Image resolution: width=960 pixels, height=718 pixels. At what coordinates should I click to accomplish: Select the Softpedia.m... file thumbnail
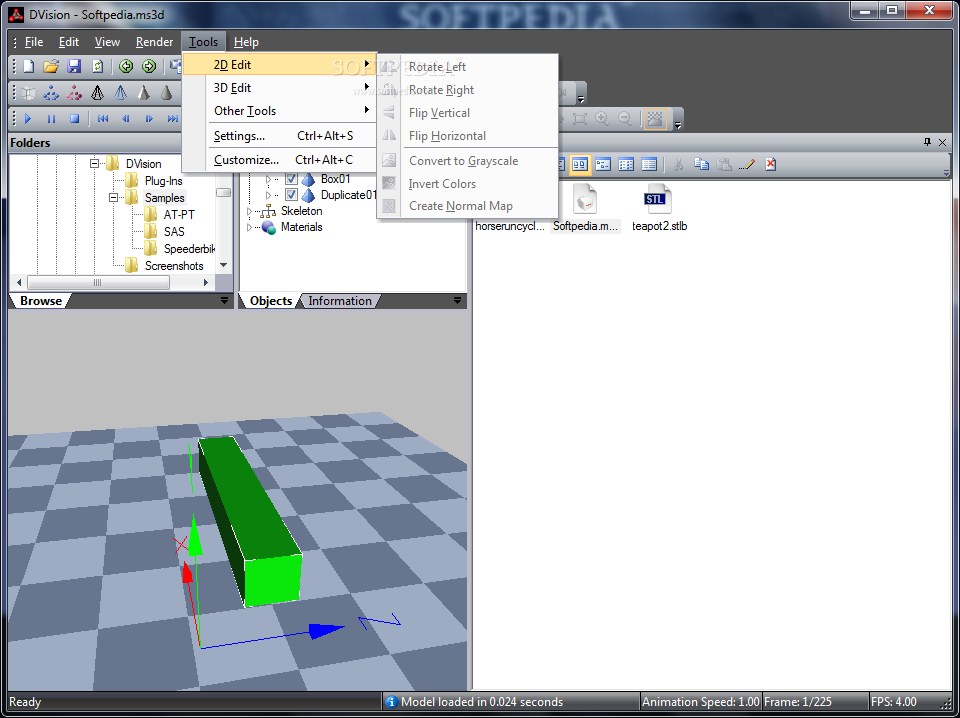[585, 208]
